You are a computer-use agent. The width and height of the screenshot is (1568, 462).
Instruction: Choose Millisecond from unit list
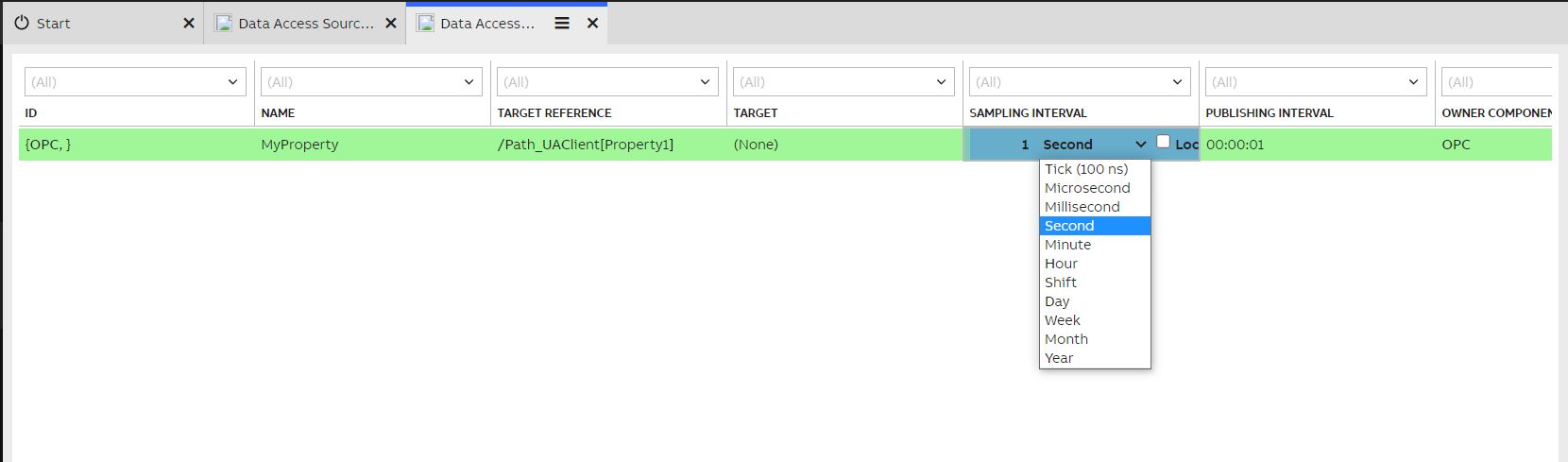1095,207
